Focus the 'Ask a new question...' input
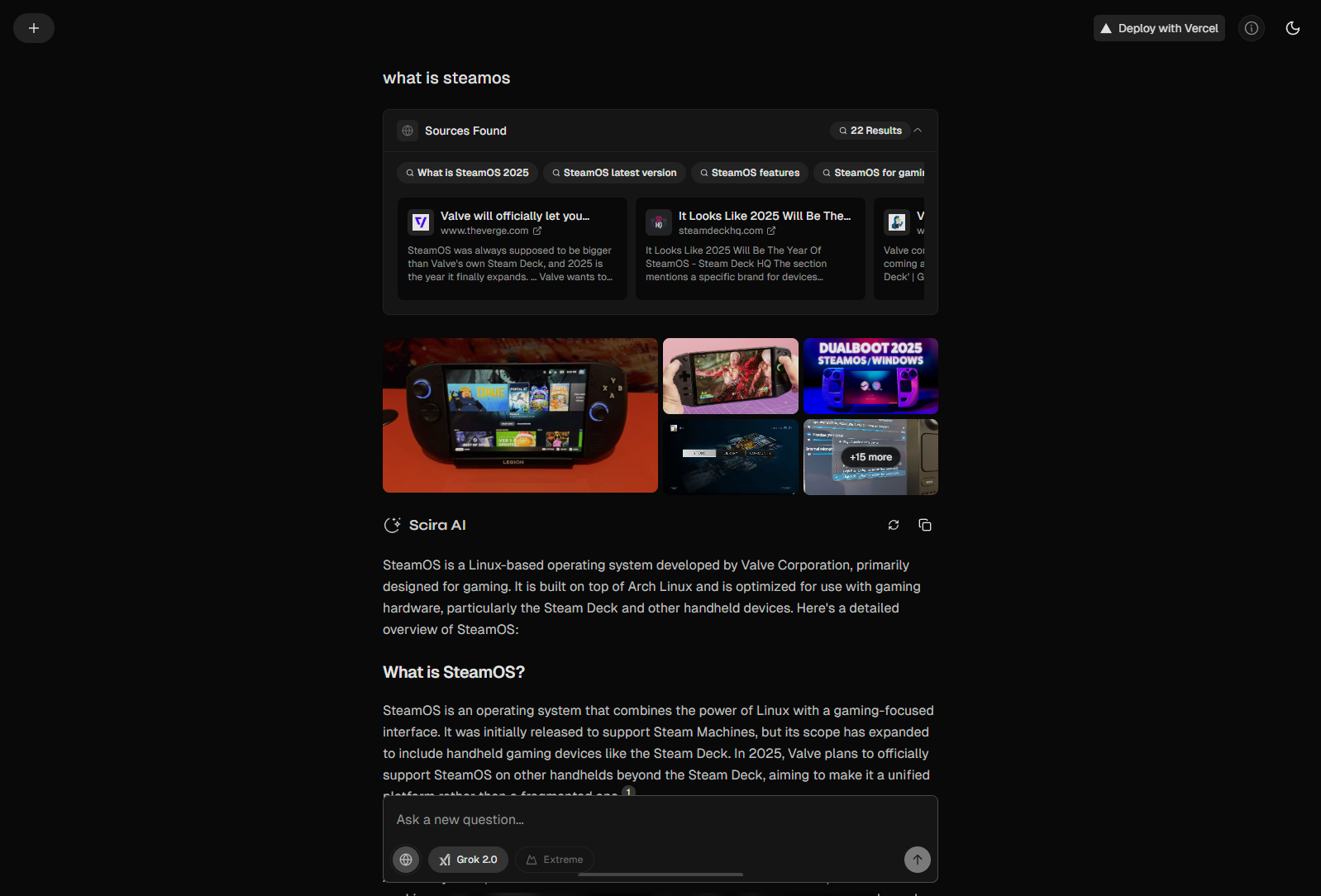 pos(660,820)
